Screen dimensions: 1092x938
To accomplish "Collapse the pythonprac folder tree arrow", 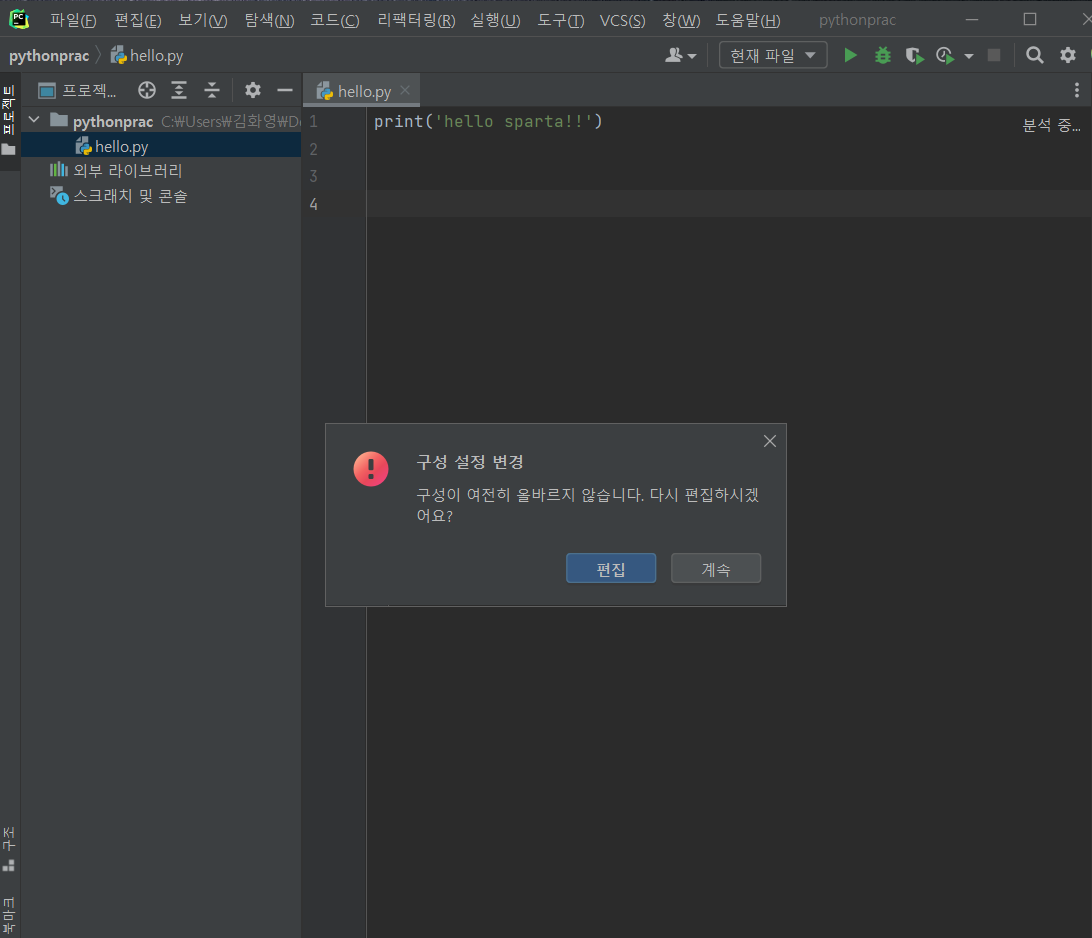I will click(x=33, y=120).
